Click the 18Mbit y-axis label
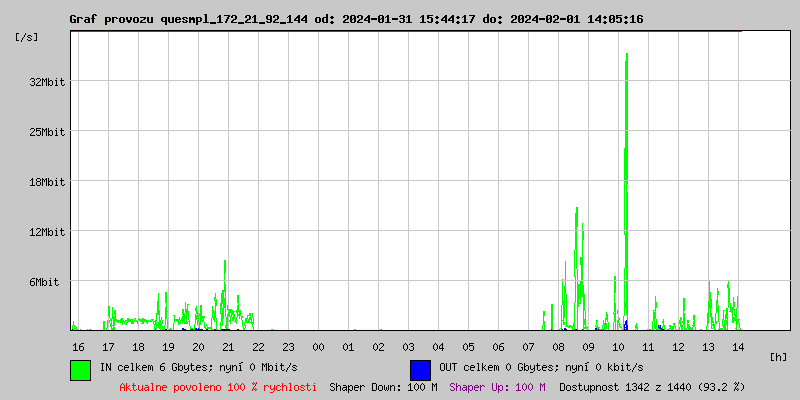This screenshot has width=800, height=400. pyautogui.click(x=46, y=182)
